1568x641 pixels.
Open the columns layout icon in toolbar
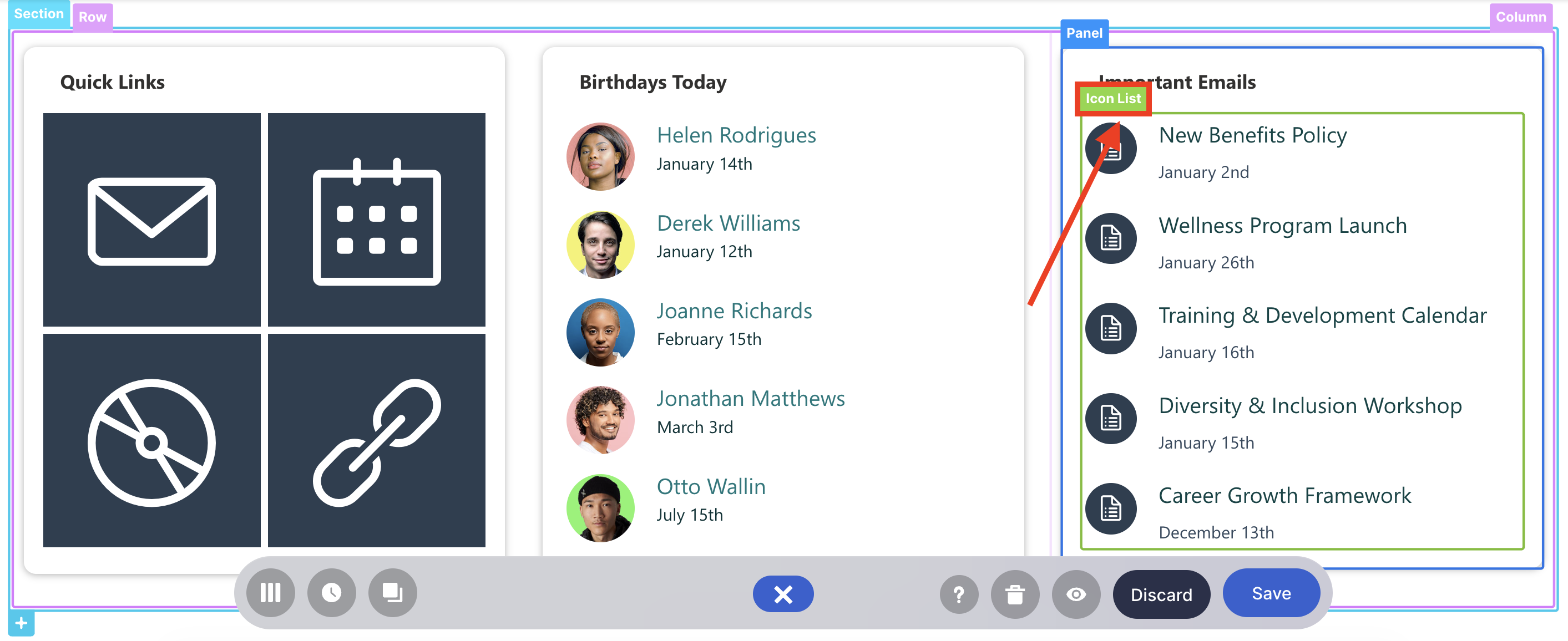(270, 593)
